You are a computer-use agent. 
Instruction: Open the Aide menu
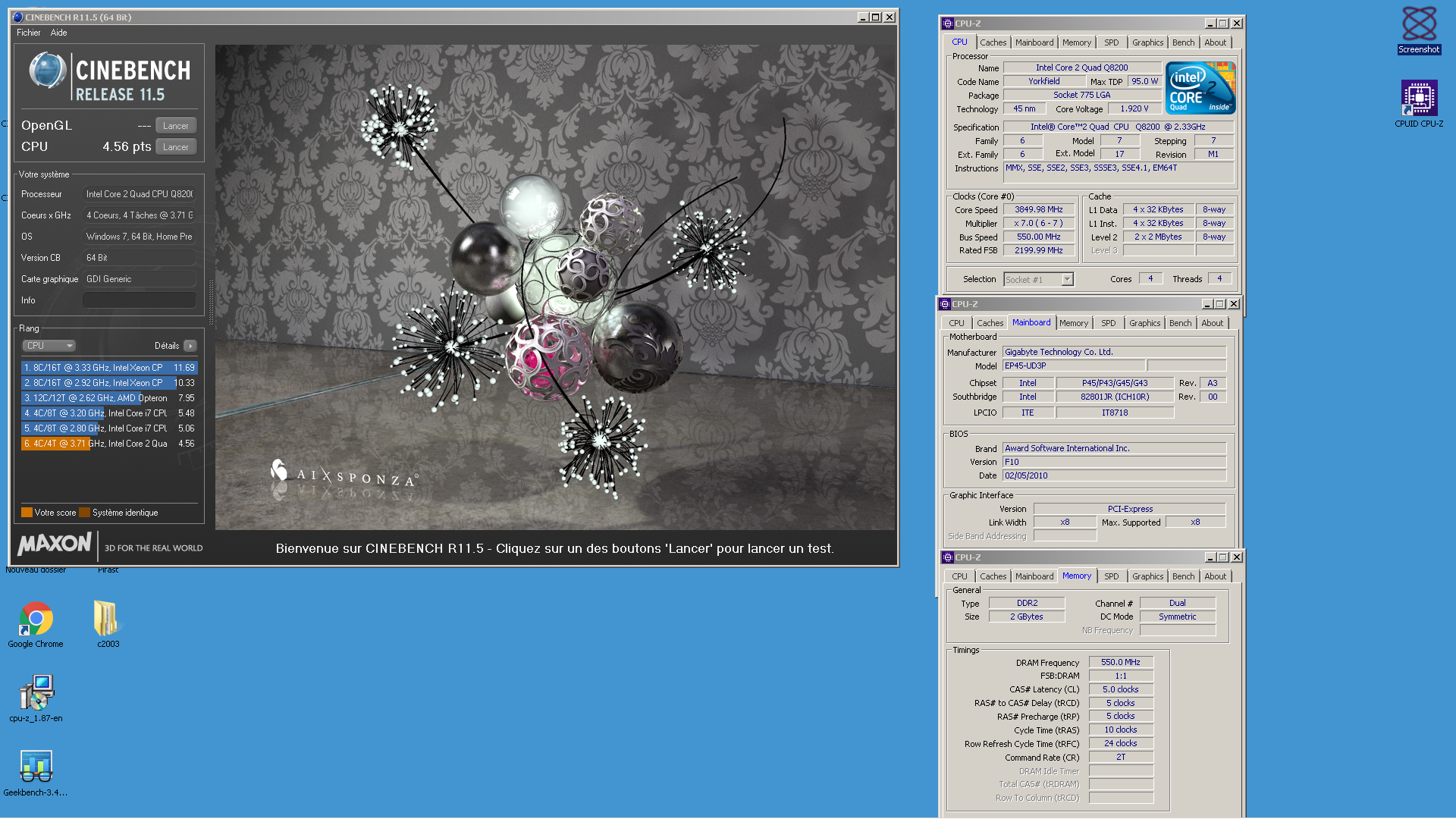point(59,33)
